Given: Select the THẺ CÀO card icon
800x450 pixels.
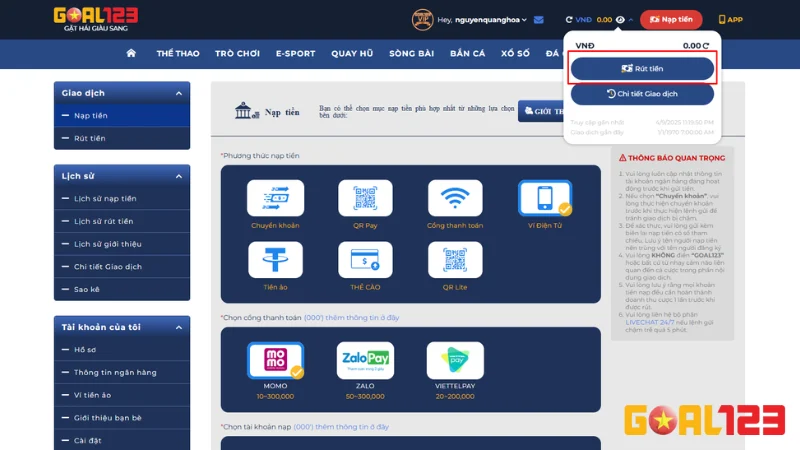Looking at the screenshot, I should point(365,260).
